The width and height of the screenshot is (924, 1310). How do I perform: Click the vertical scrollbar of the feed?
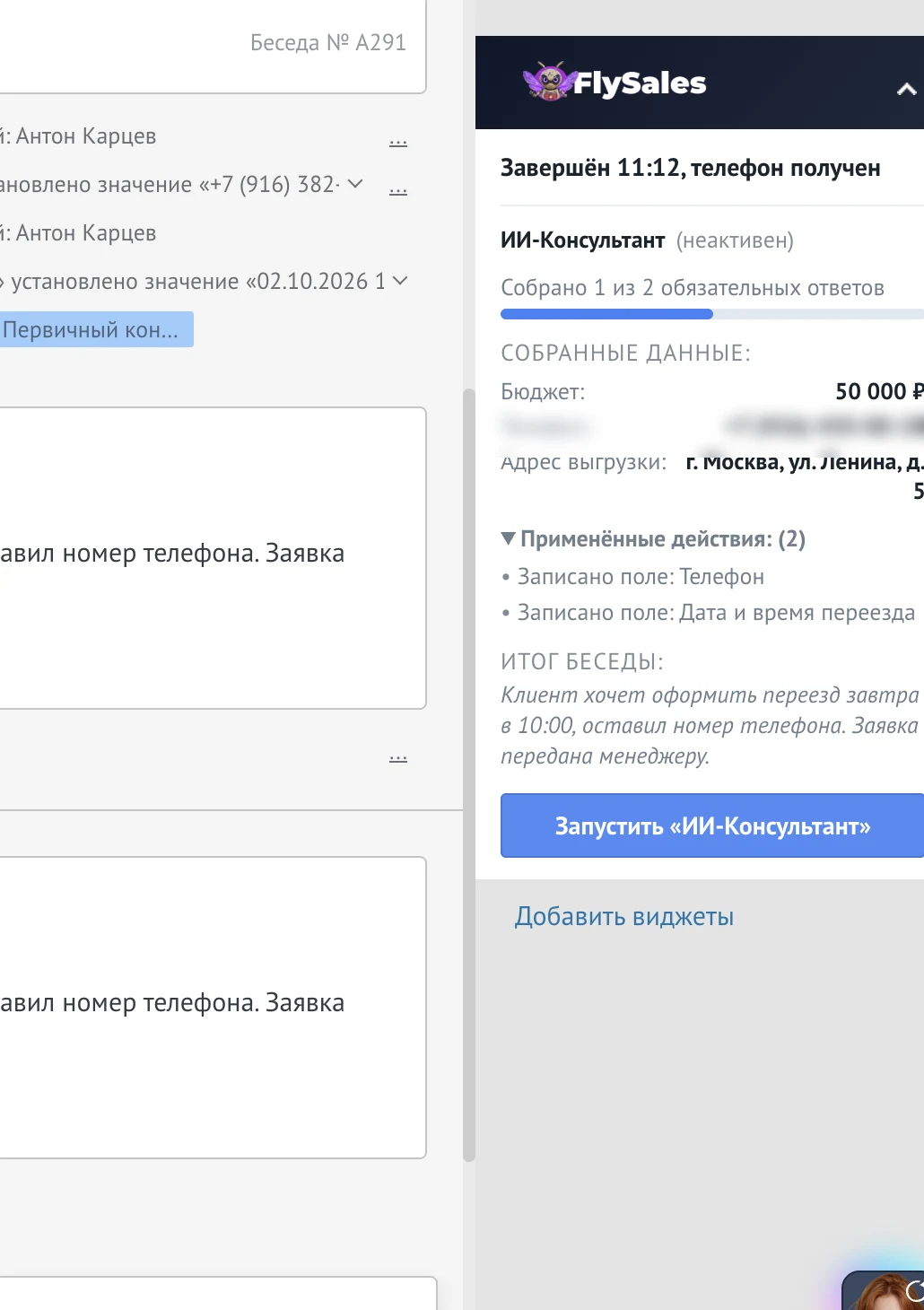(x=468, y=775)
